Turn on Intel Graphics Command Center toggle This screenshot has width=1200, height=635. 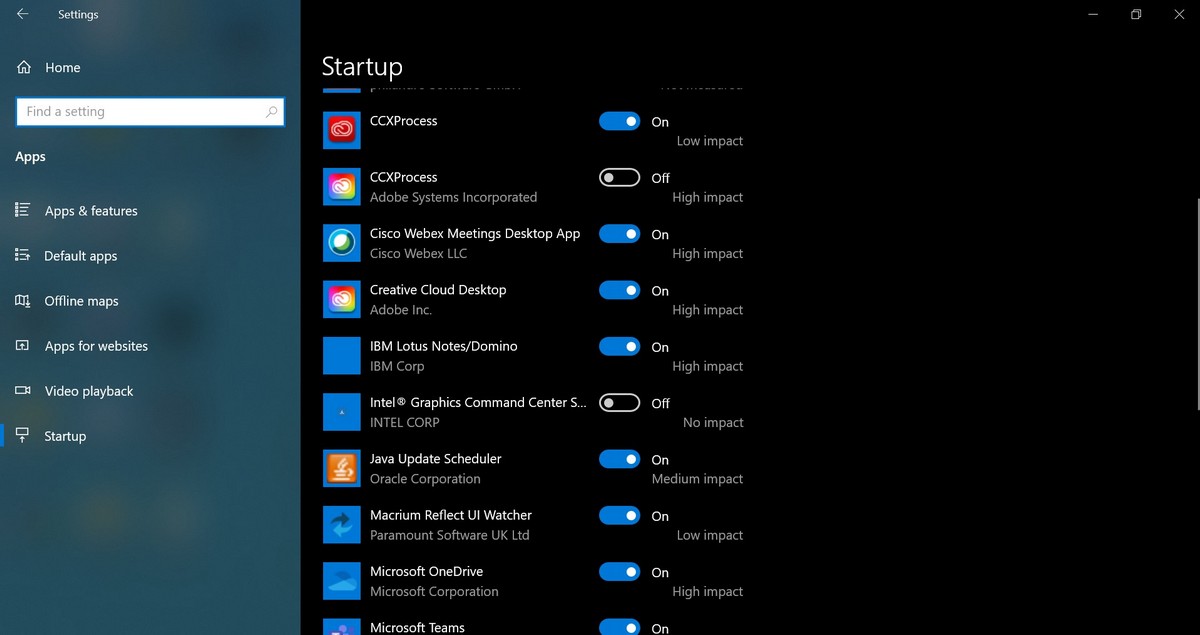[619, 402]
